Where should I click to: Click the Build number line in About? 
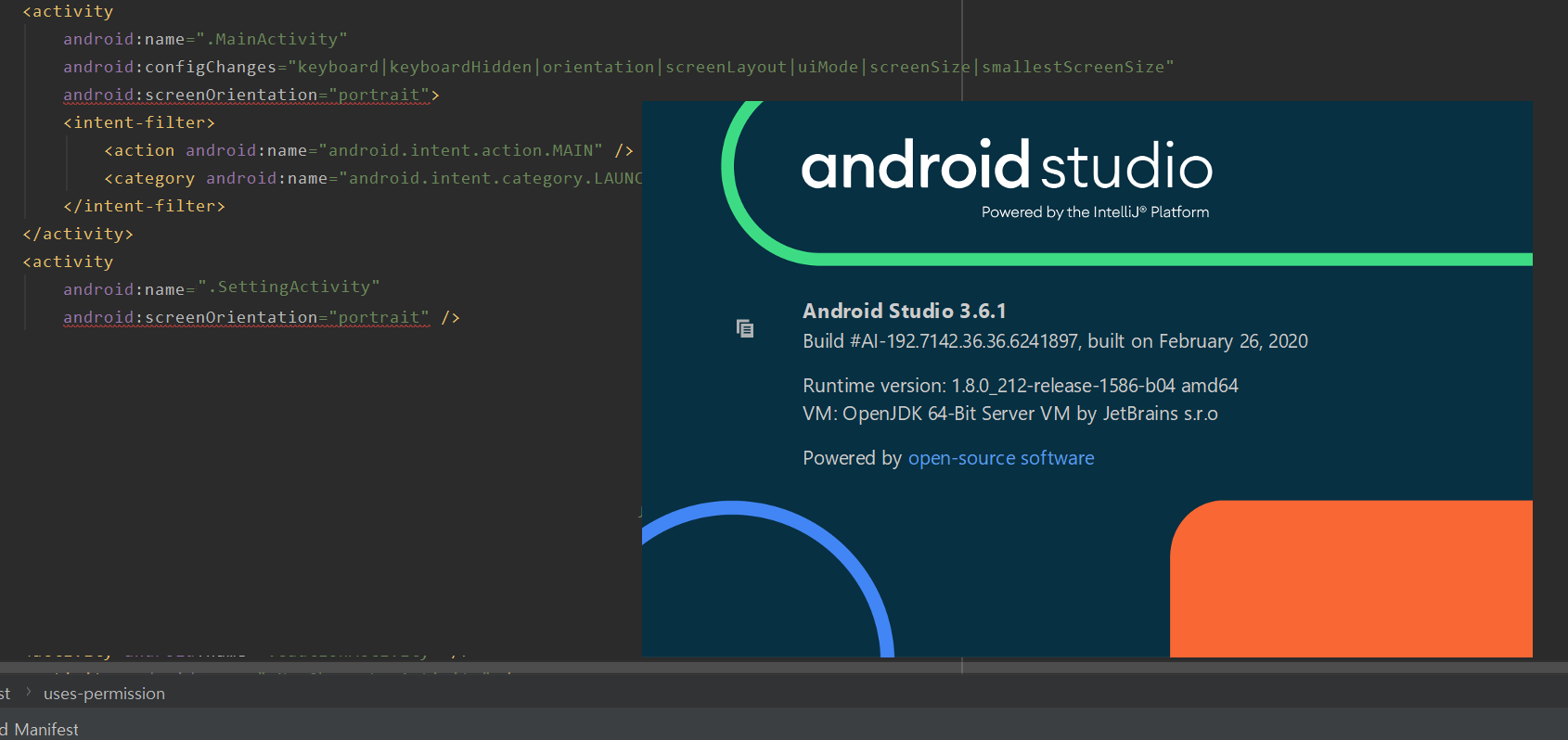pos(1055,341)
